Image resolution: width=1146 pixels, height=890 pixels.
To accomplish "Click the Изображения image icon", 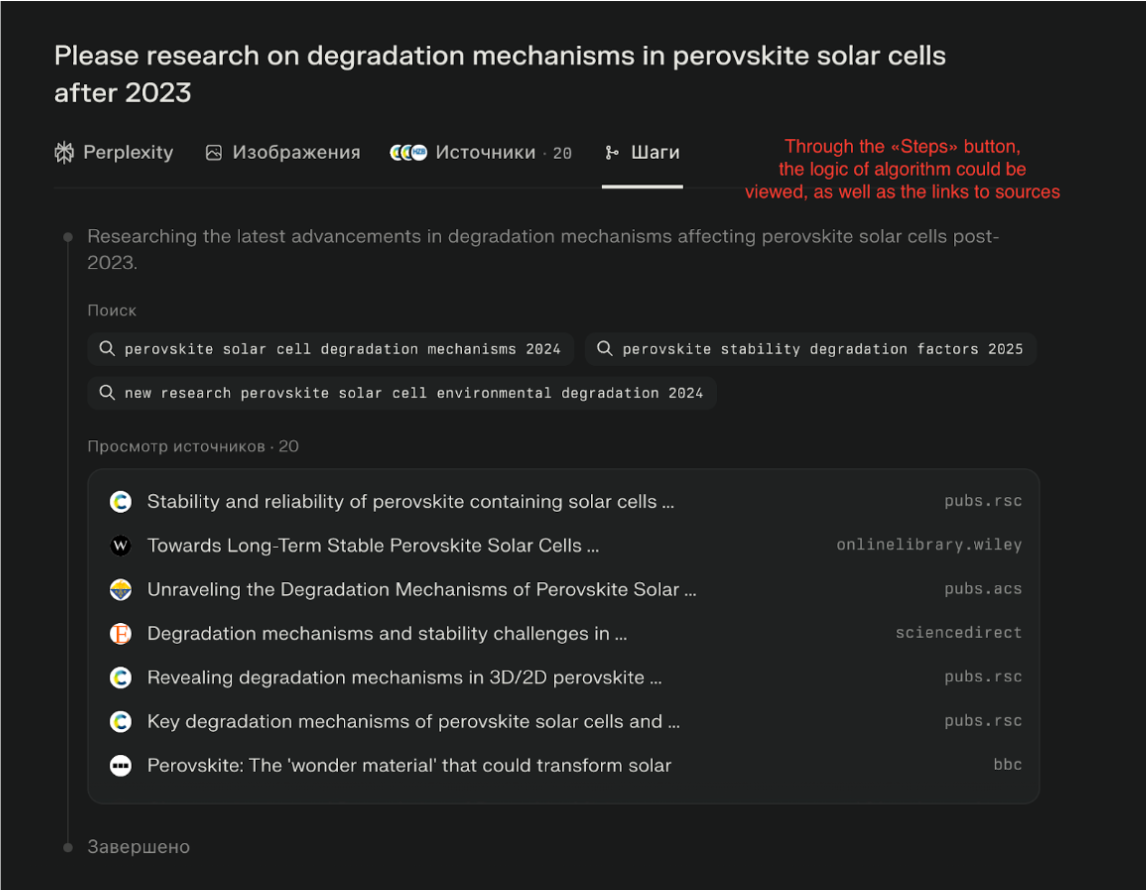I will [213, 153].
